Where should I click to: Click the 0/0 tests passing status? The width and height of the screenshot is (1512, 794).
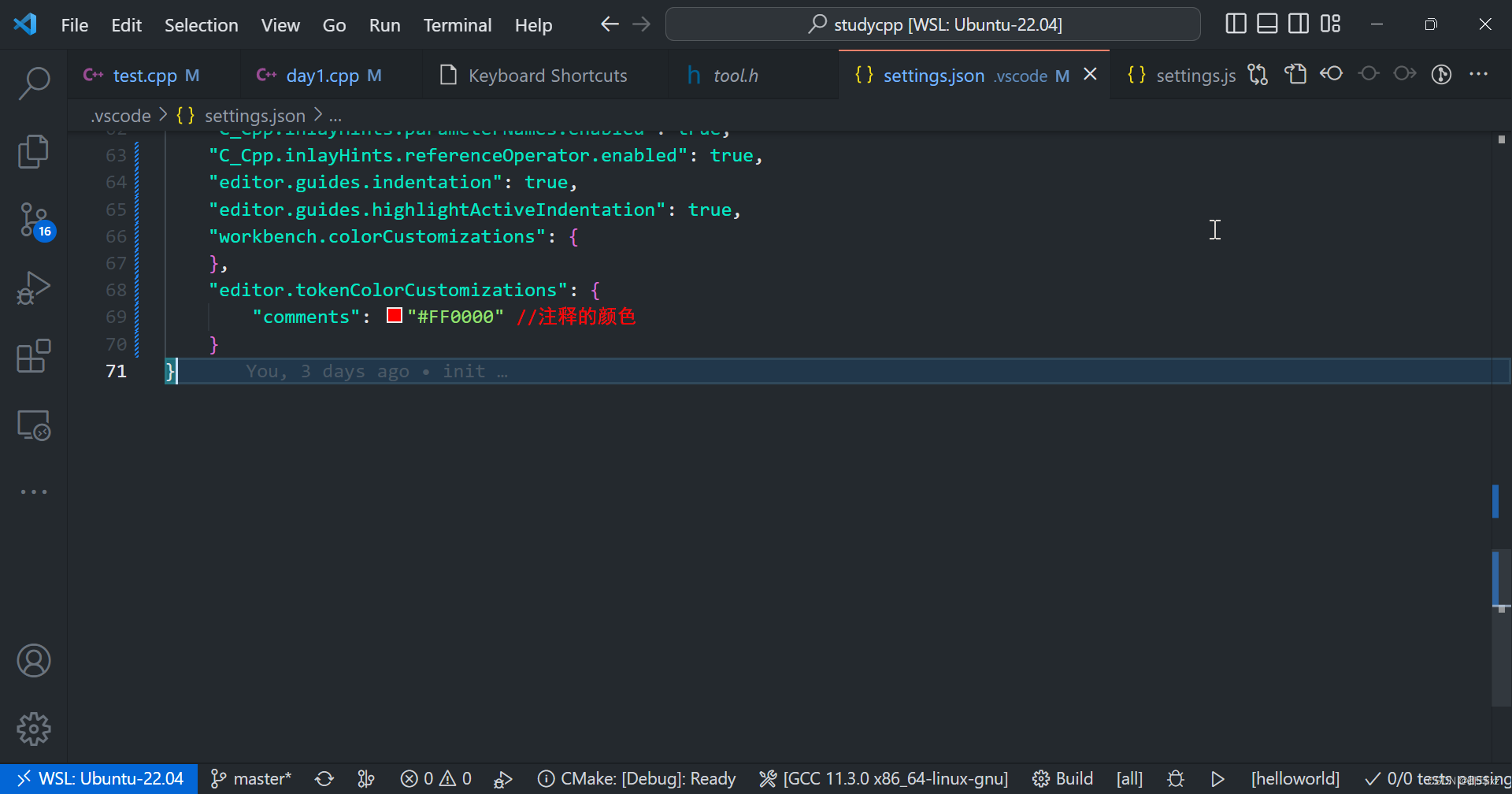[1436, 779]
